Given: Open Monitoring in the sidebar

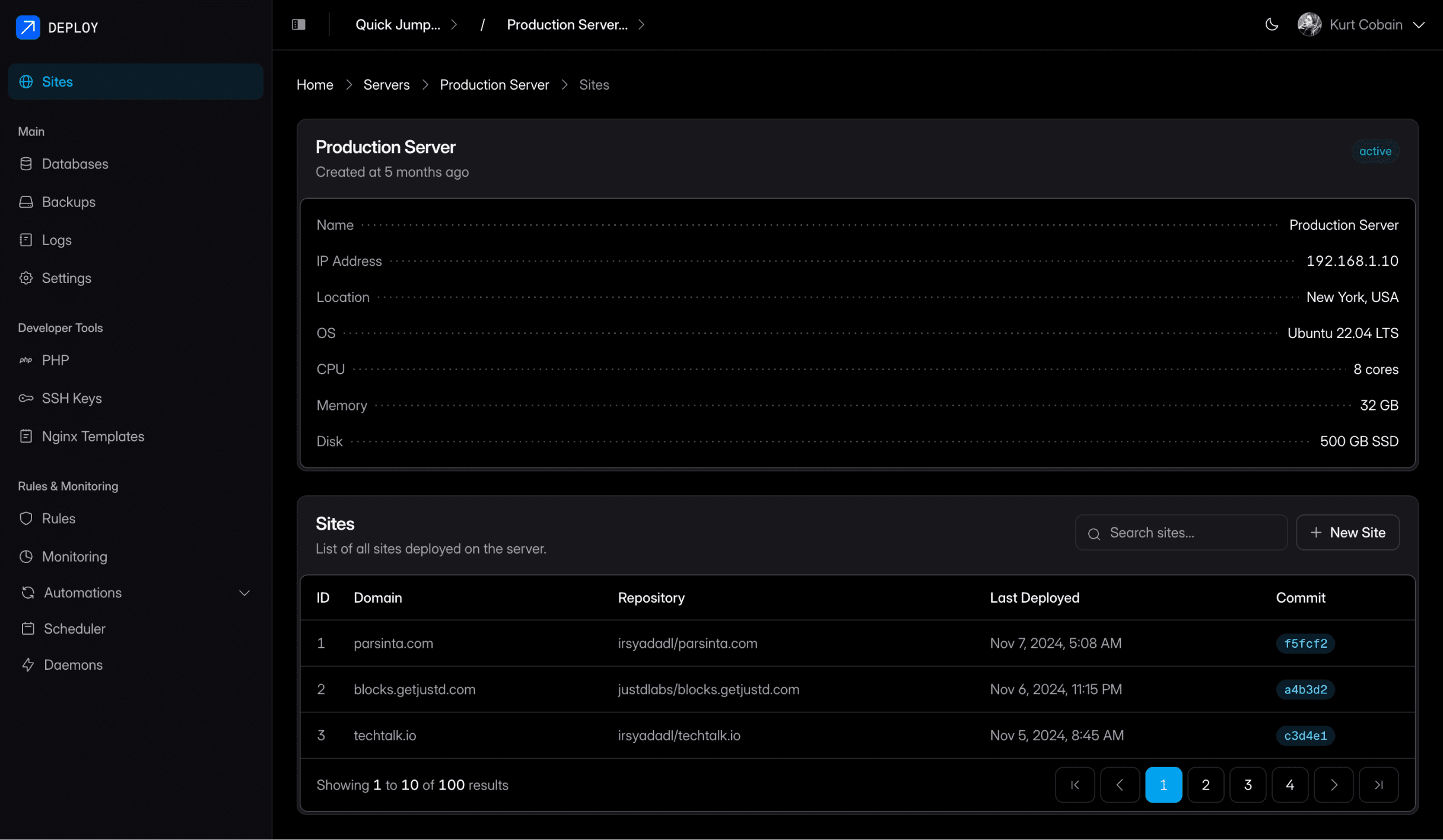Looking at the screenshot, I should pyautogui.click(x=74, y=556).
